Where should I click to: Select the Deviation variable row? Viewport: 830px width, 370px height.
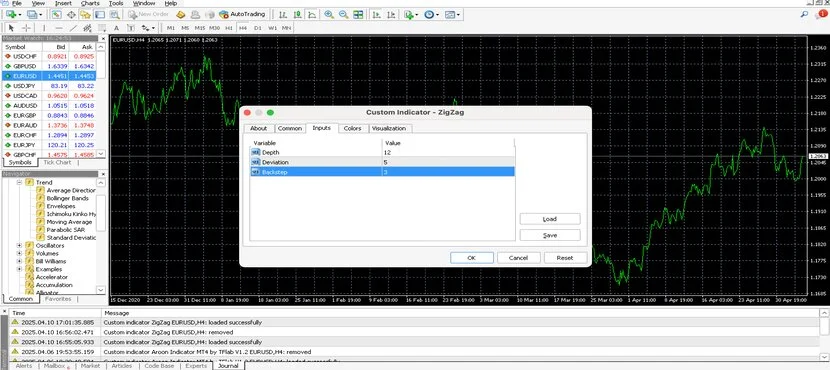coord(382,162)
